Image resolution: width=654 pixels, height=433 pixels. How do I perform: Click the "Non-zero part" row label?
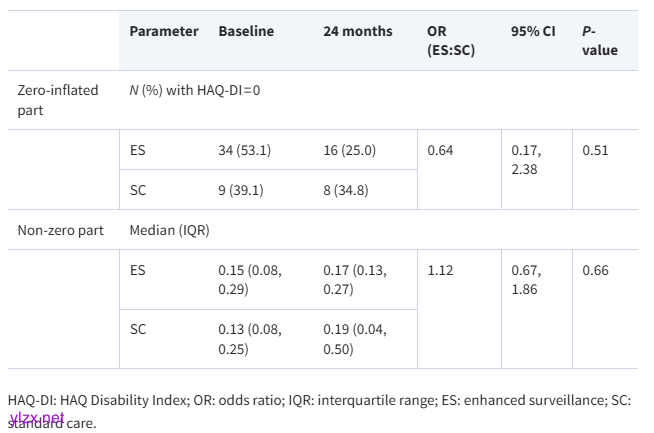(x=61, y=230)
